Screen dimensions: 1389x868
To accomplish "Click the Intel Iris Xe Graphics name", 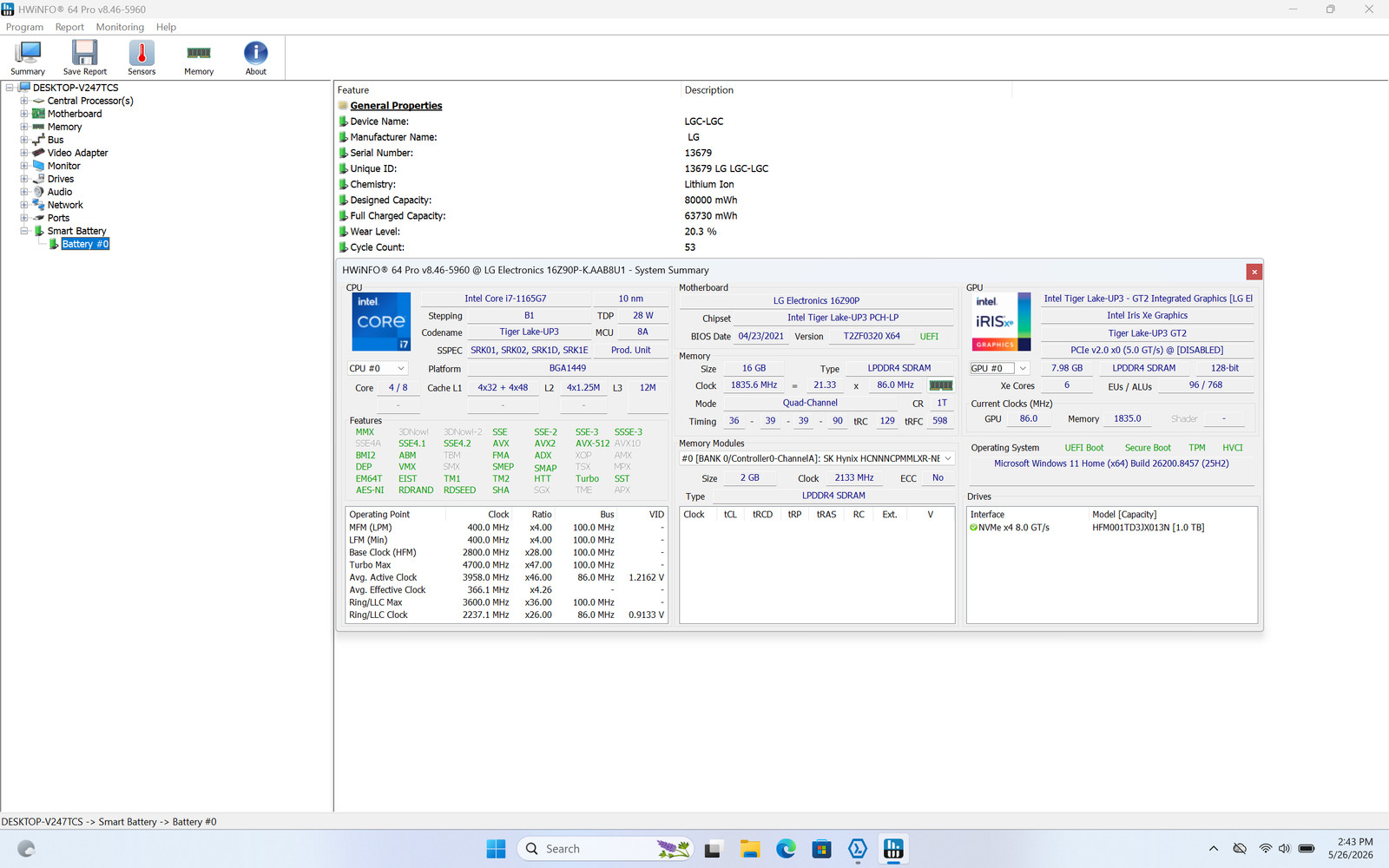I will click(x=1147, y=316).
